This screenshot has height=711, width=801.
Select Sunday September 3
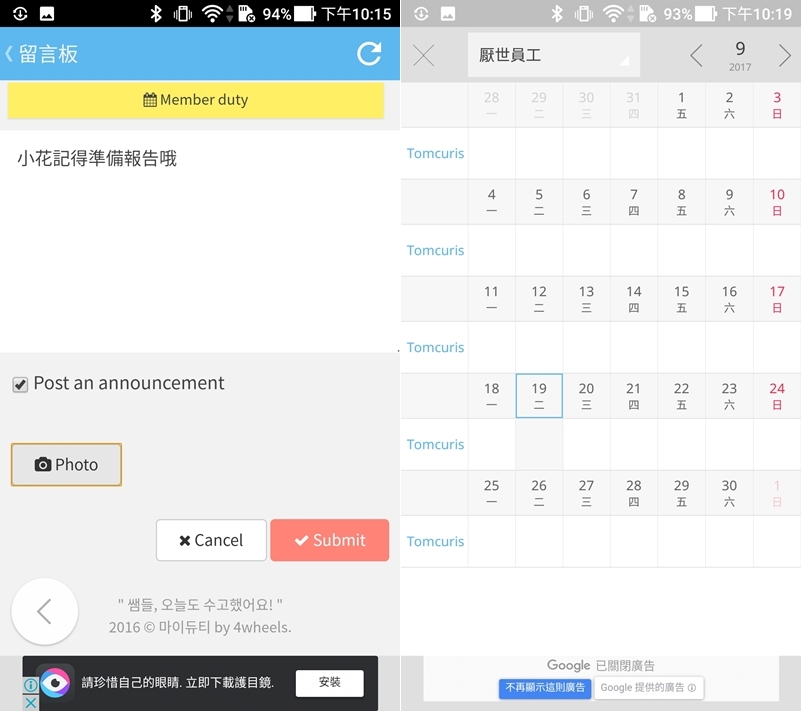(777, 105)
